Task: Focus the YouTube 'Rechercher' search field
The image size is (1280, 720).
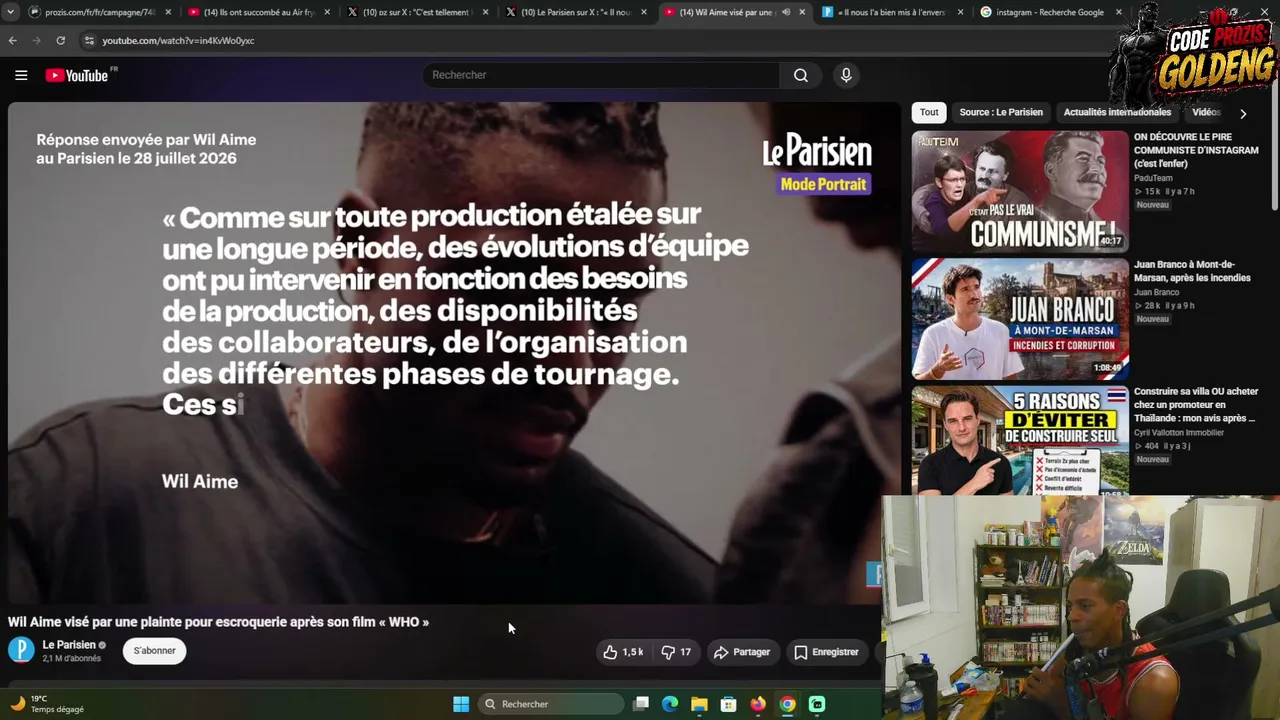Action: pyautogui.click(x=601, y=75)
